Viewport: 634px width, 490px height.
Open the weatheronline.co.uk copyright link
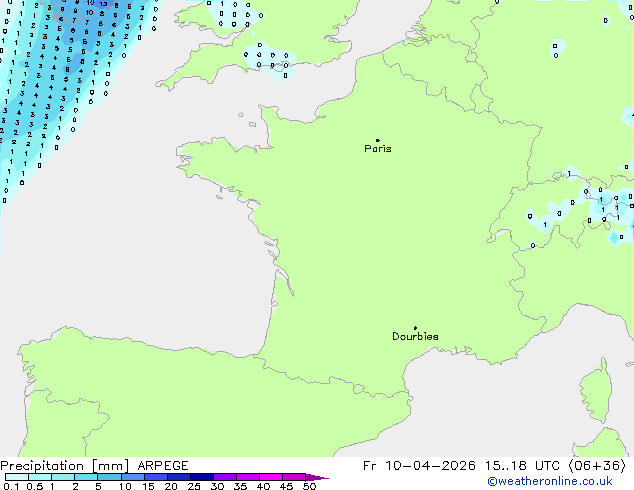[x=550, y=482]
